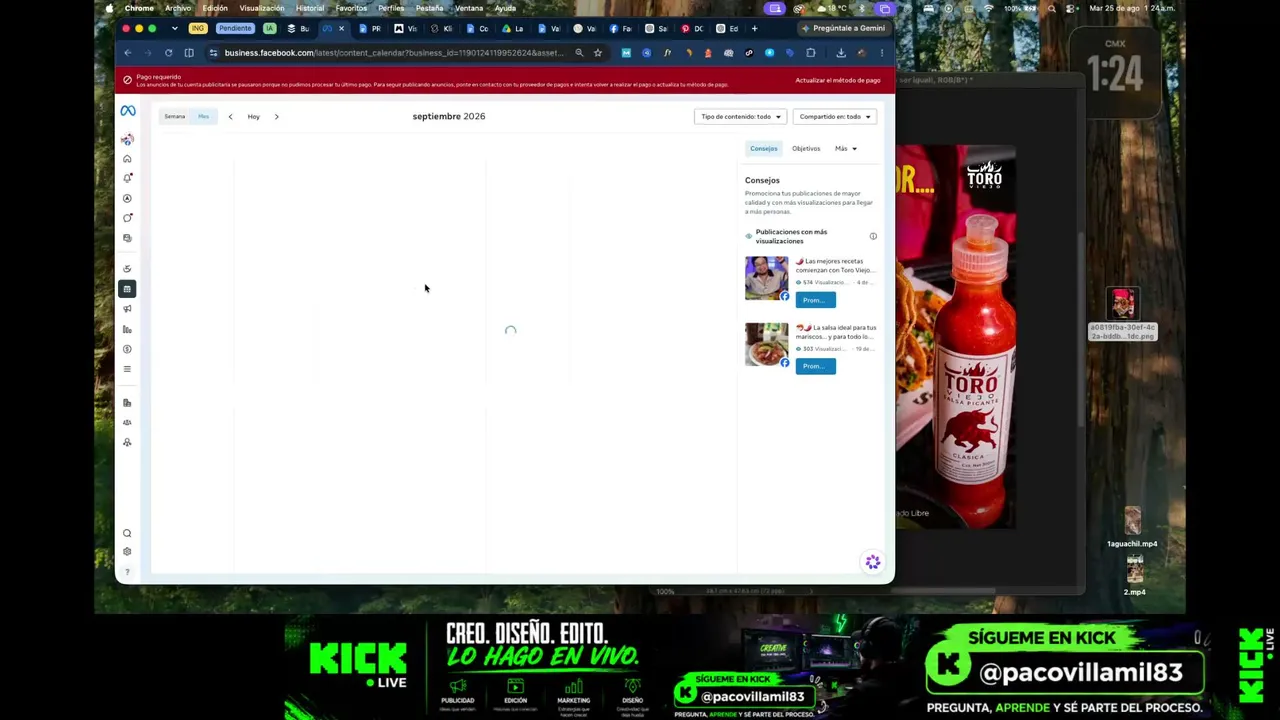Click the Pago requerido alert icon
This screenshot has width=1280, height=720.
[127, 80]
